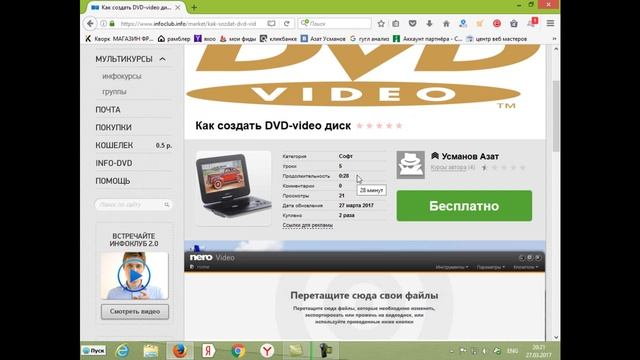Open the КОШЕЛЕК sidebar item

click(x=114, y=145)
